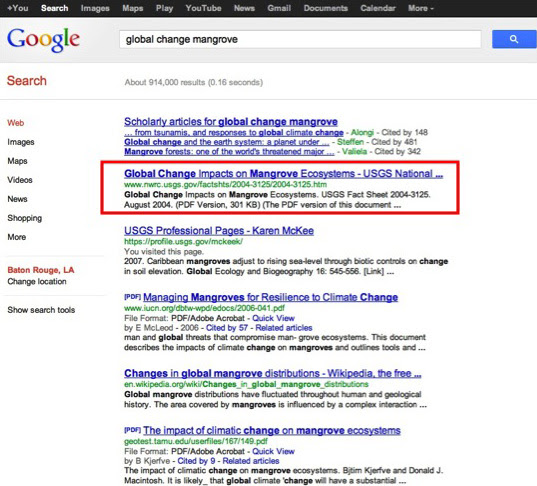This screenshot has height=486, width=537.
Task: Open the More dropdown in top bar
Action: pyautogui.click(x=421, y=8)
